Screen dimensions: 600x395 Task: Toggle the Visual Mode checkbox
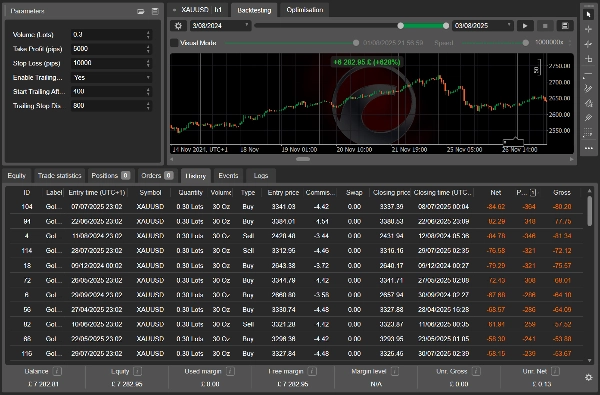(174, 43)
